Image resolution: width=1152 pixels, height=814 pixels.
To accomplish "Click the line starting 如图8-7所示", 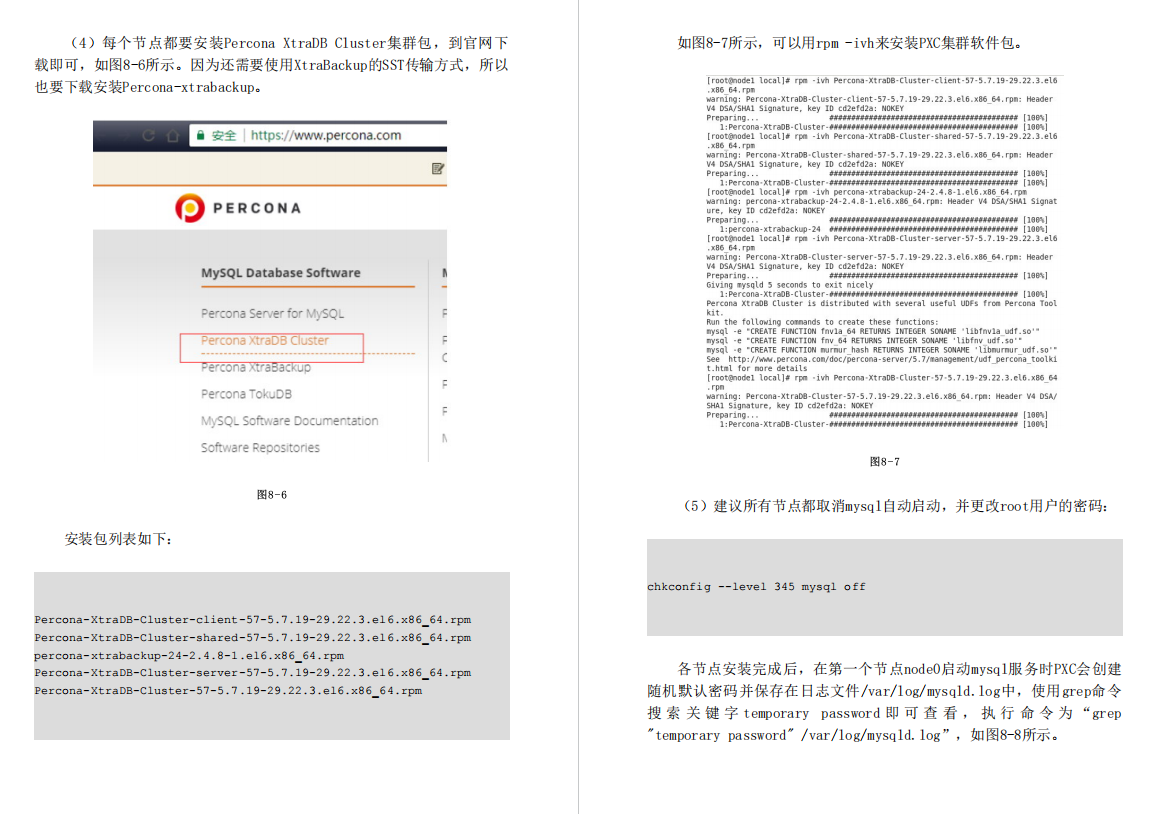I will tap(851, 43).
